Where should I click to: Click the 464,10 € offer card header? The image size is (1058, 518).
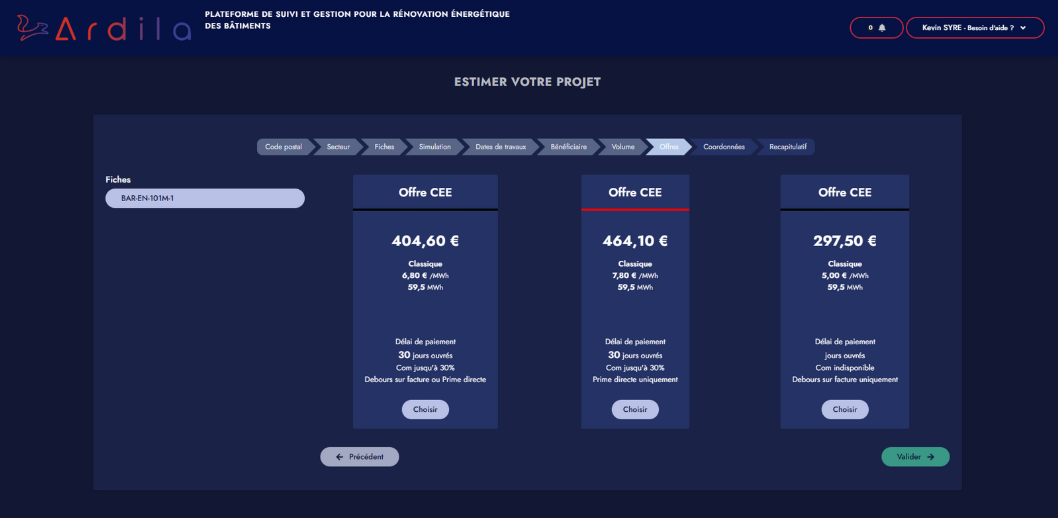[x=635, y=192]
